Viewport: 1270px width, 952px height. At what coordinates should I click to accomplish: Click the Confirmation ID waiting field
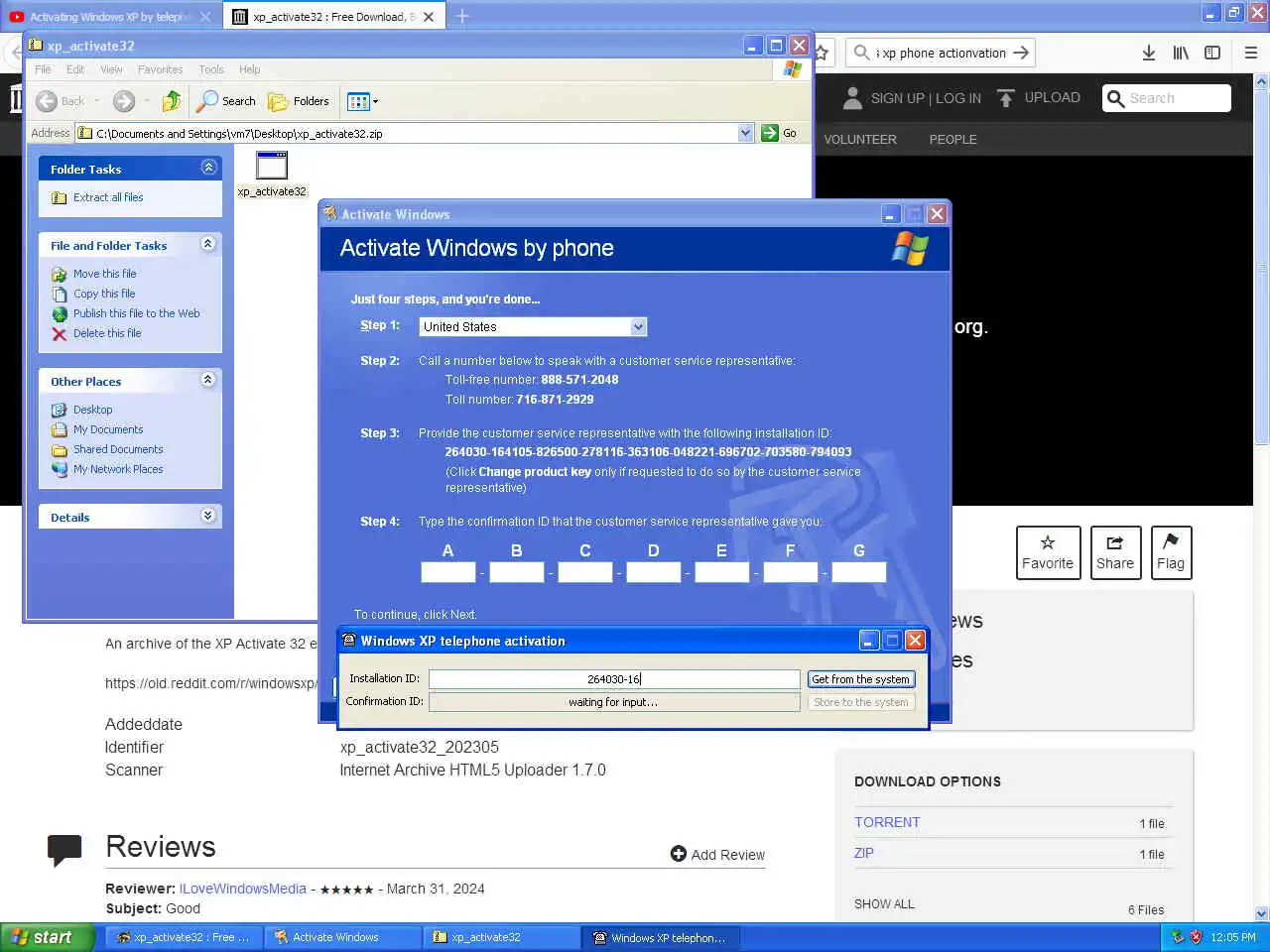(x=614, y=702)
